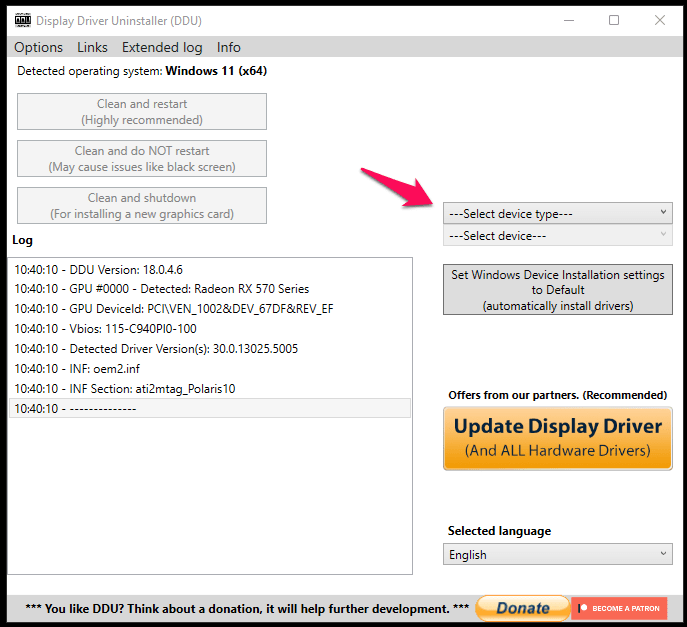Open the Options menu
The image size is (687, 627).
tap(39, 47)
